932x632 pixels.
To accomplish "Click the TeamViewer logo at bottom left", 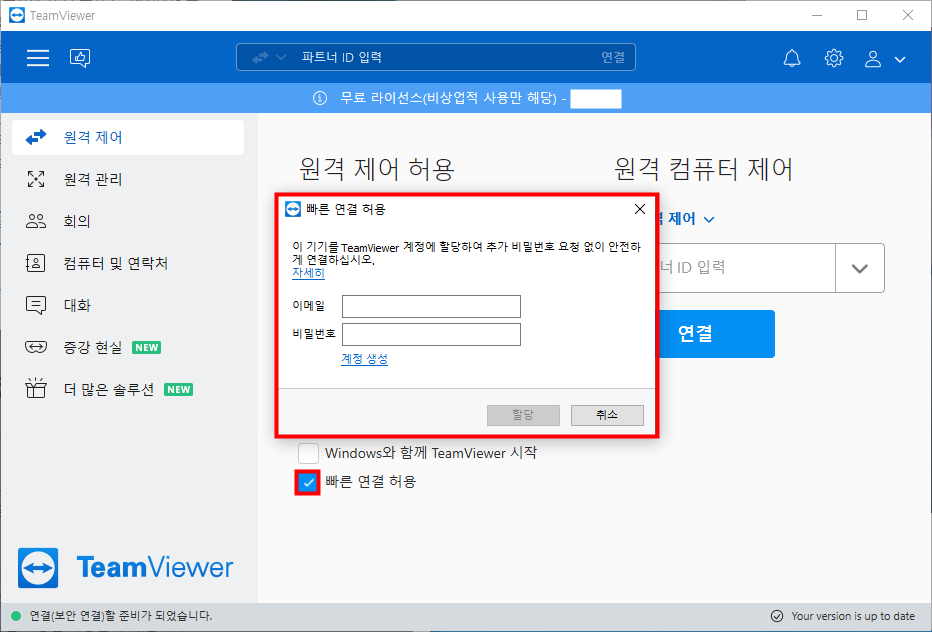I will [x=125, y=567].
